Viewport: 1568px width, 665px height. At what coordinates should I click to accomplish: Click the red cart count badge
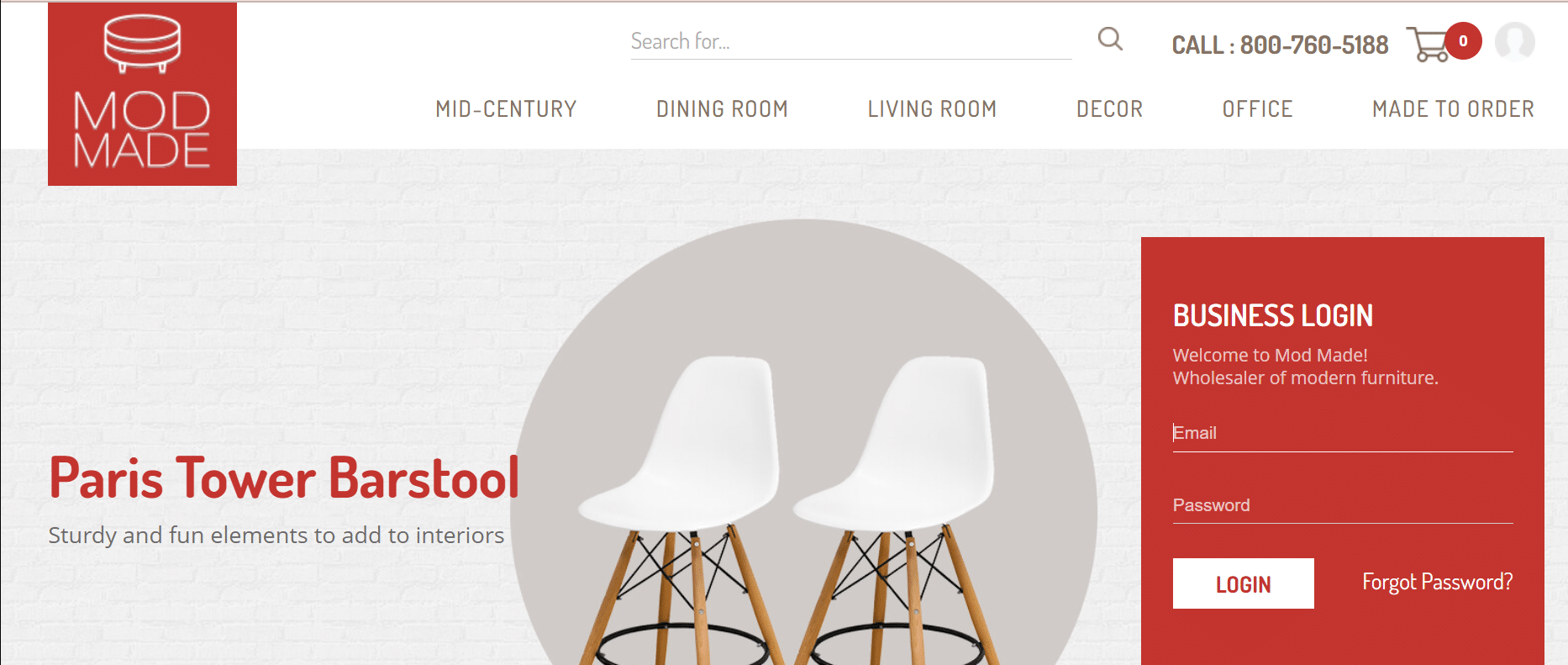1463,41
